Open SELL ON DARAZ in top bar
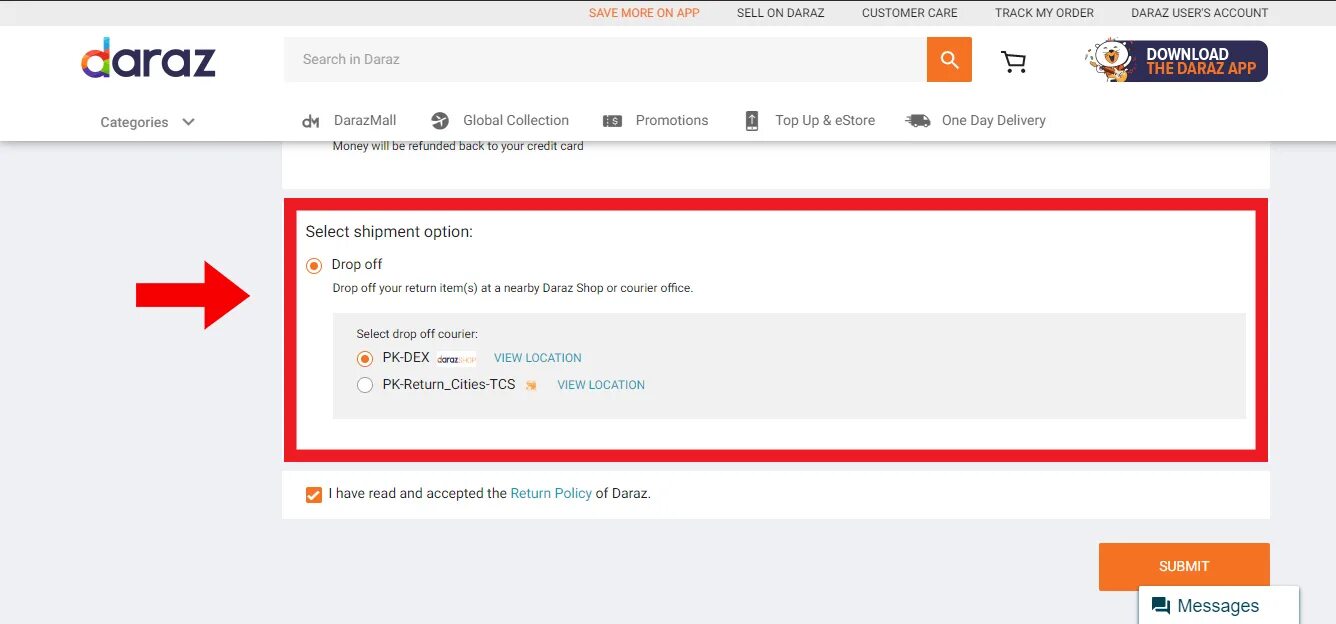Image resolution: width=1336 pixels, height=624 pixels. tap(781, 13)
